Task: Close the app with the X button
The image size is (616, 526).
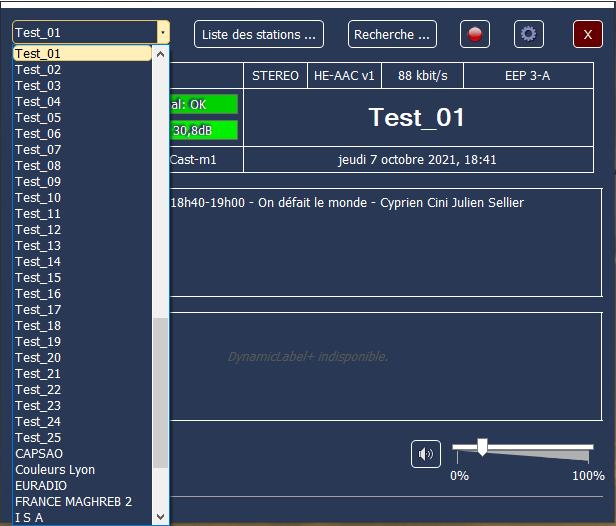Action: click(588, 34)
